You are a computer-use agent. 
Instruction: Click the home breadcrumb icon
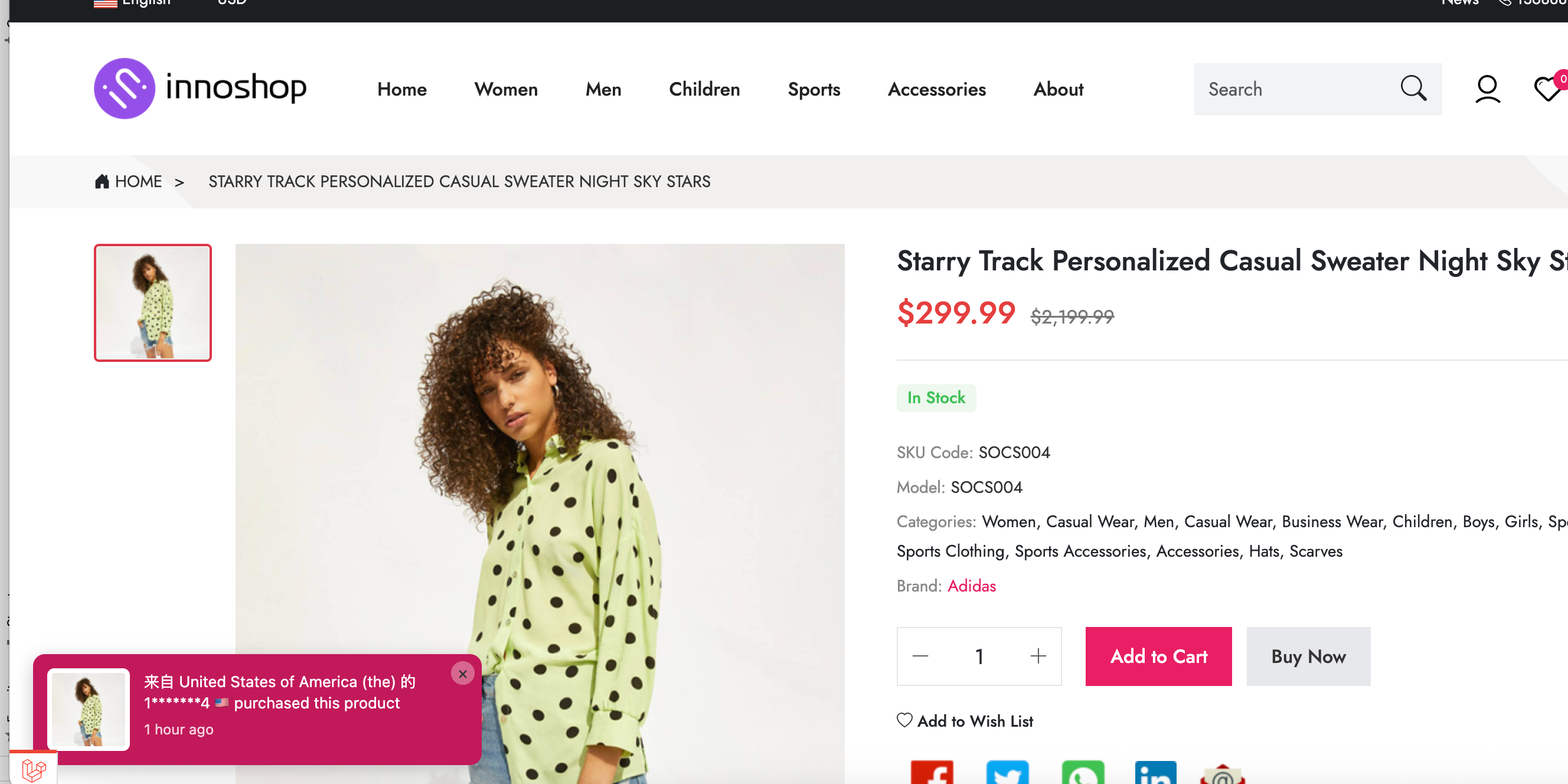(x=102, y=181)
